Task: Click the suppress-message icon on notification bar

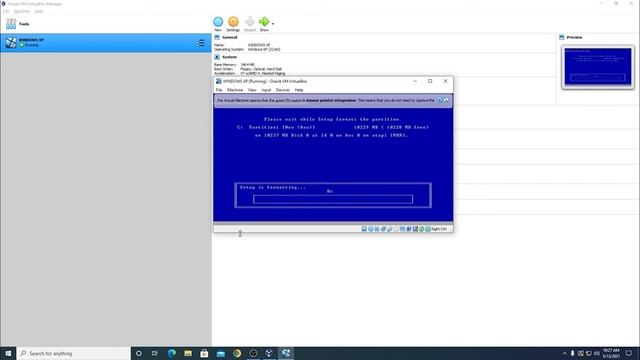Action: coord(446,100)
